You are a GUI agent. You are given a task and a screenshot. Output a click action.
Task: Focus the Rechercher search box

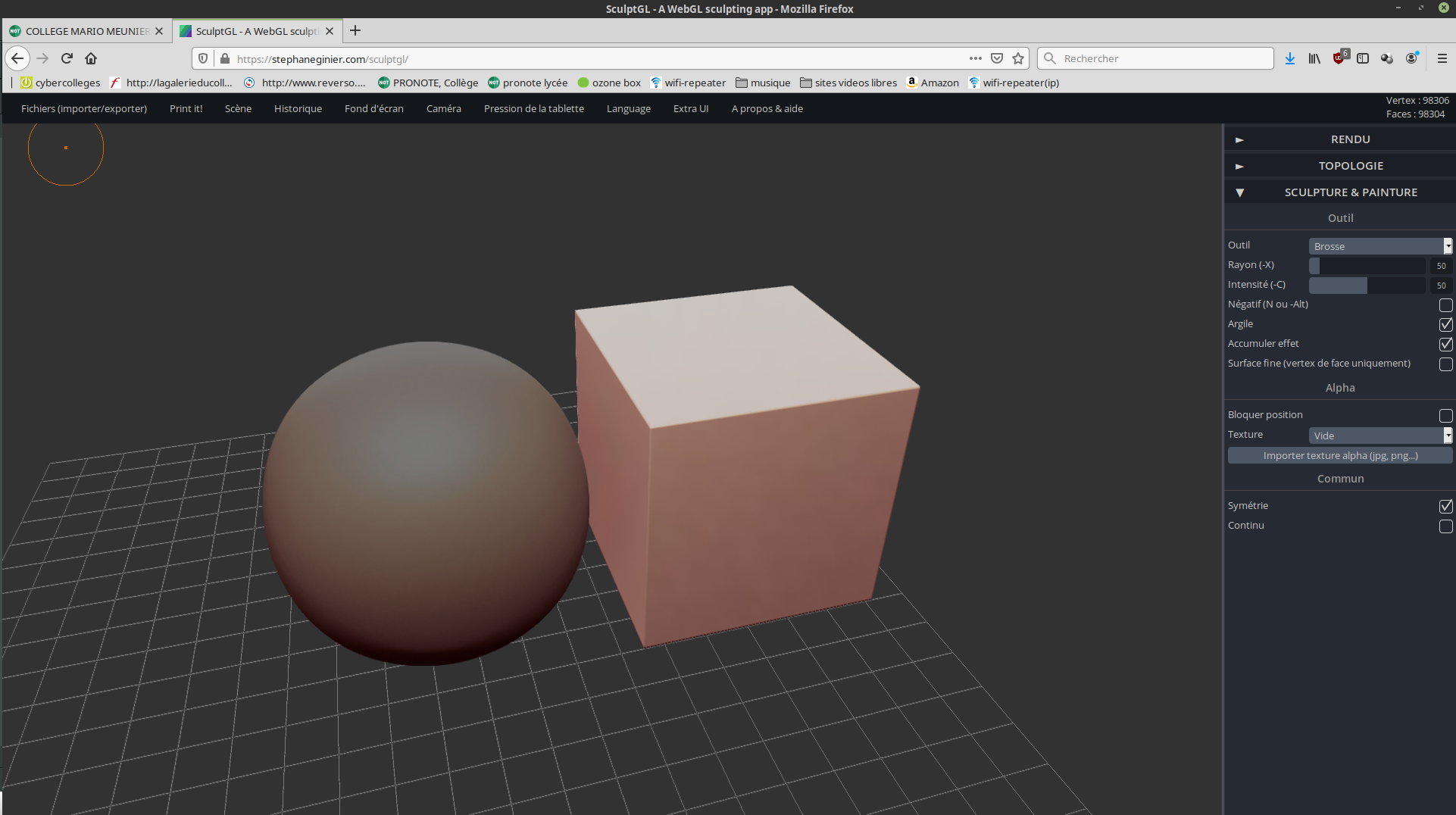(x=1155, y=58)
